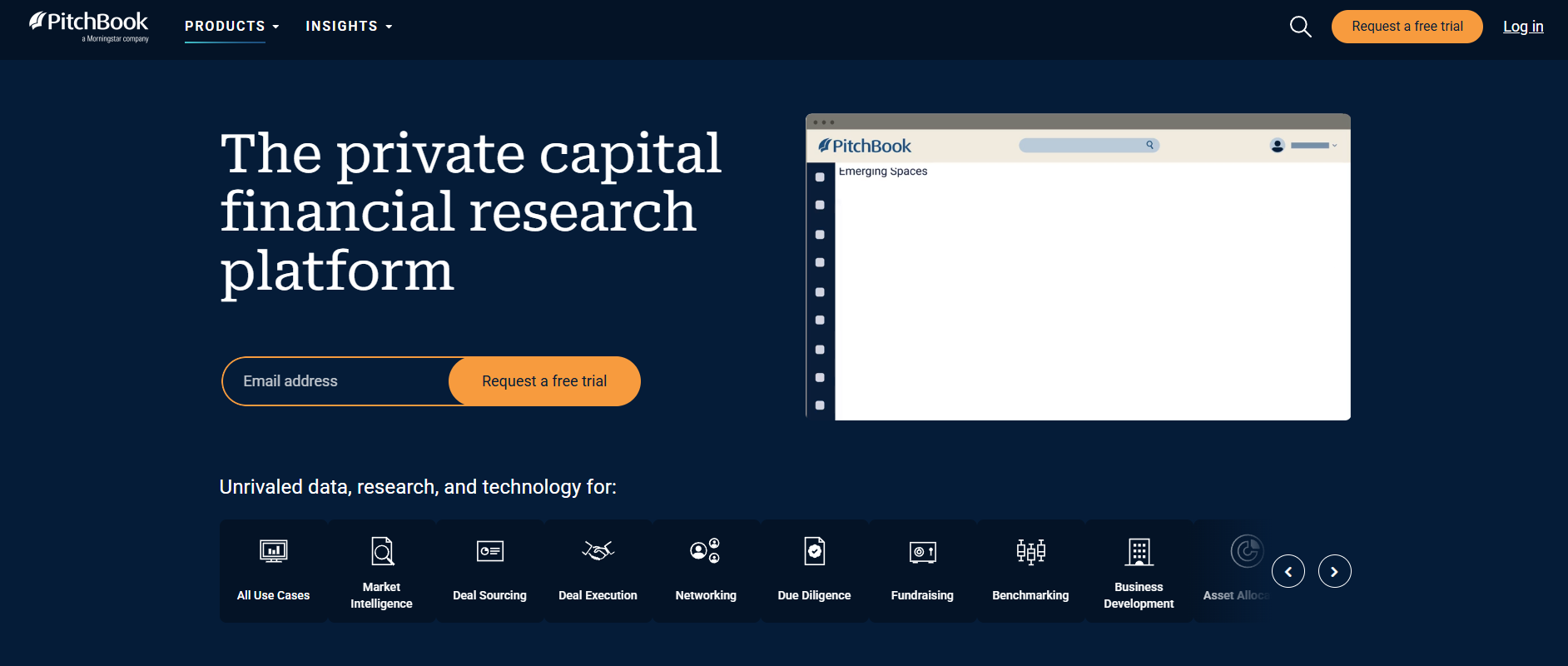Select the partially visible Asset Allocation card
1568x666 pixels.
1231,571
